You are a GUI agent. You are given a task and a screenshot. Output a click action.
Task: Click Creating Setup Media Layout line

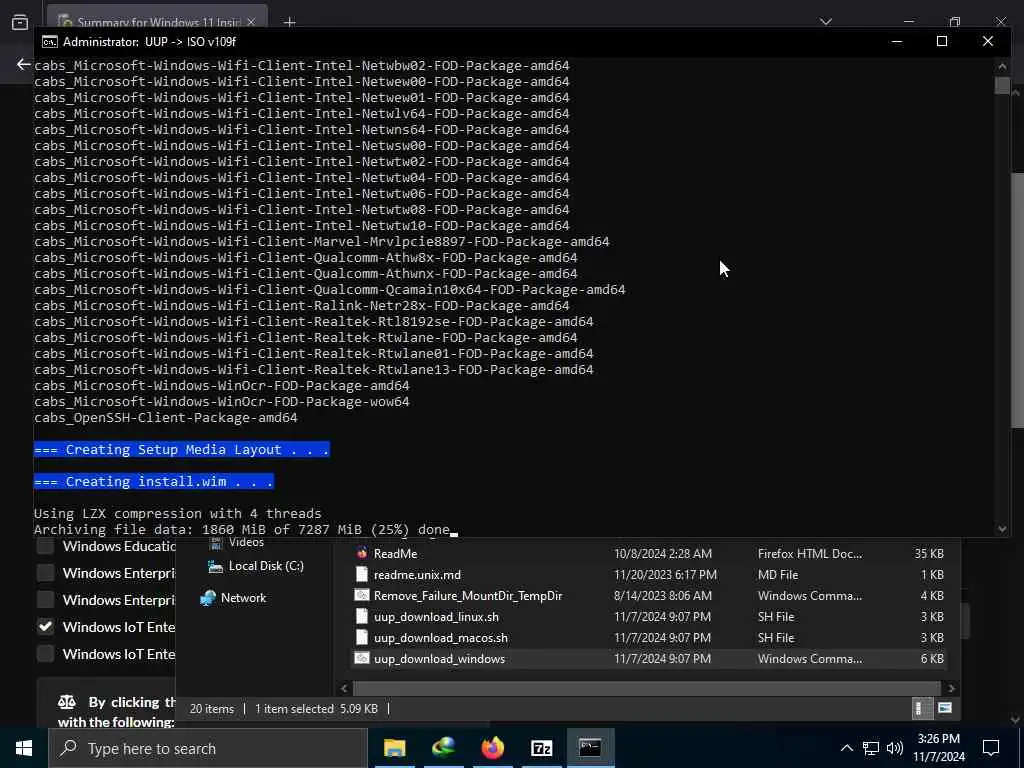pyautogui.click(x=182, y=450)
